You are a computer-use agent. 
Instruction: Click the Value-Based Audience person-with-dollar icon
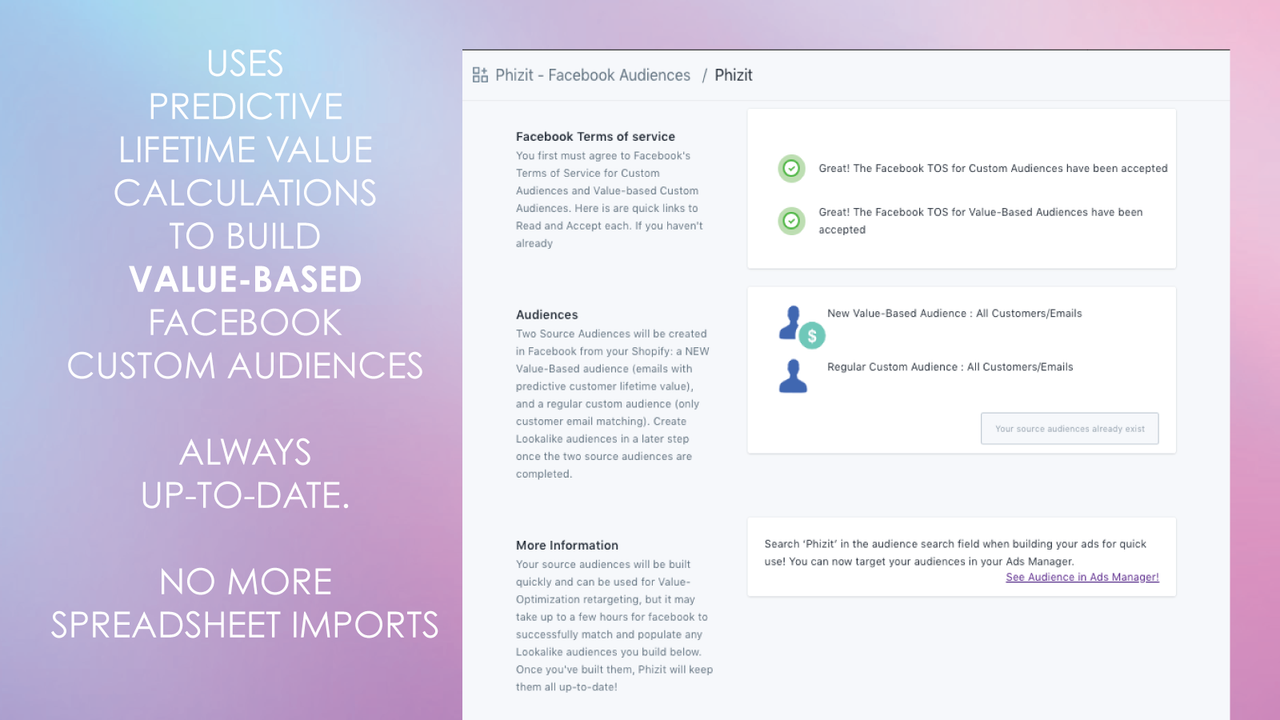800,326
